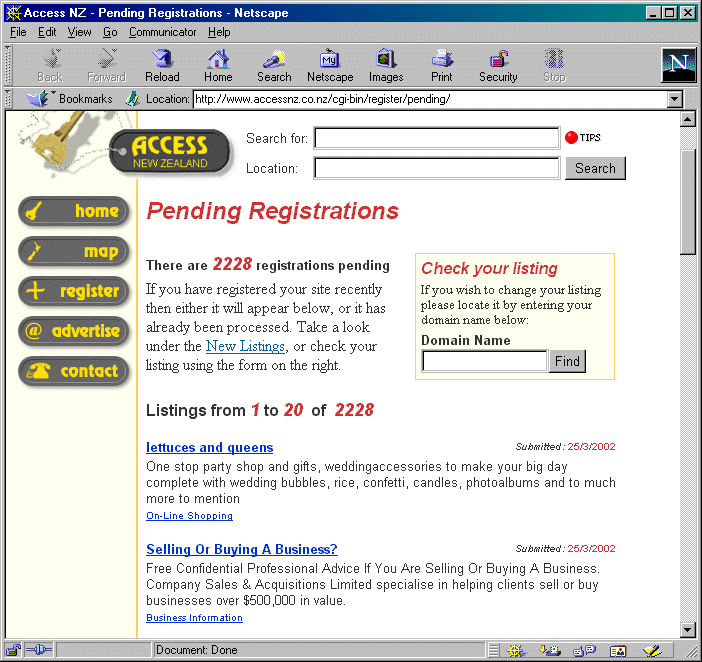Screen dimensions: 702x662
Task: Click the Reload toolbar icon
Action: click(x=162, y=65)
